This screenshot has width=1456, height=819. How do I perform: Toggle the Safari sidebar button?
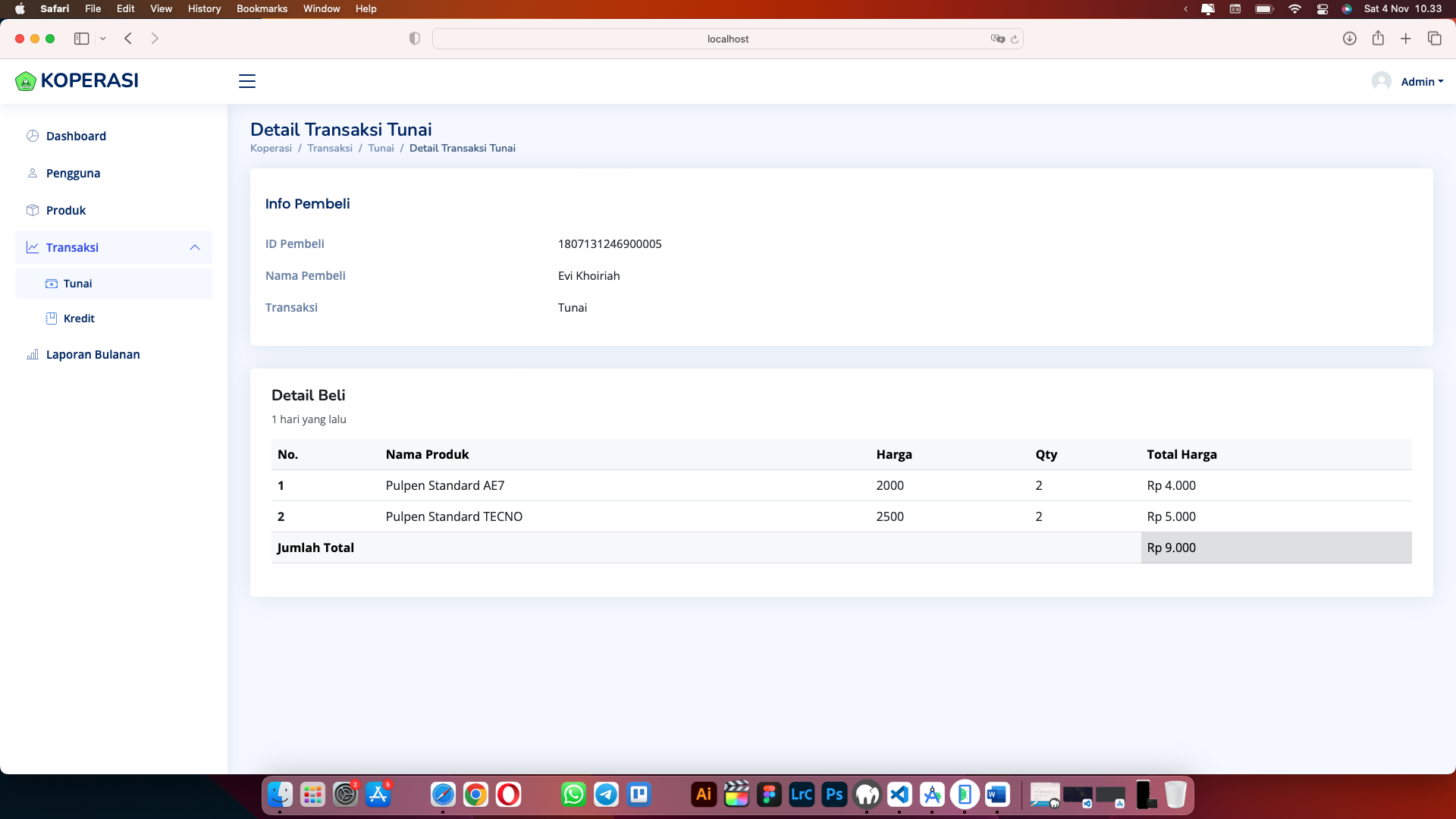[81, 39]
